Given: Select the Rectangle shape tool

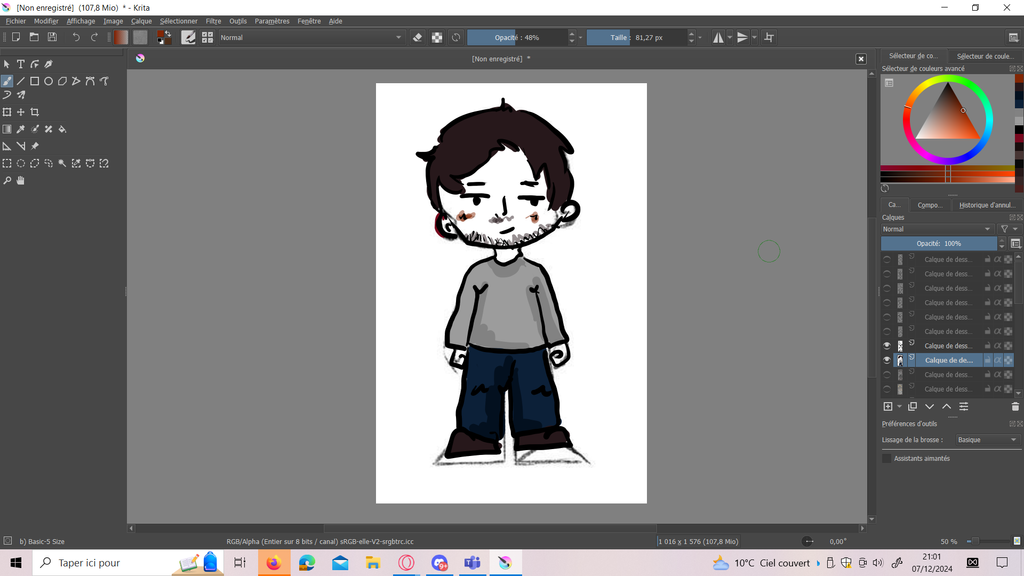Looking at the screenshot, I should tap(34, 81).
